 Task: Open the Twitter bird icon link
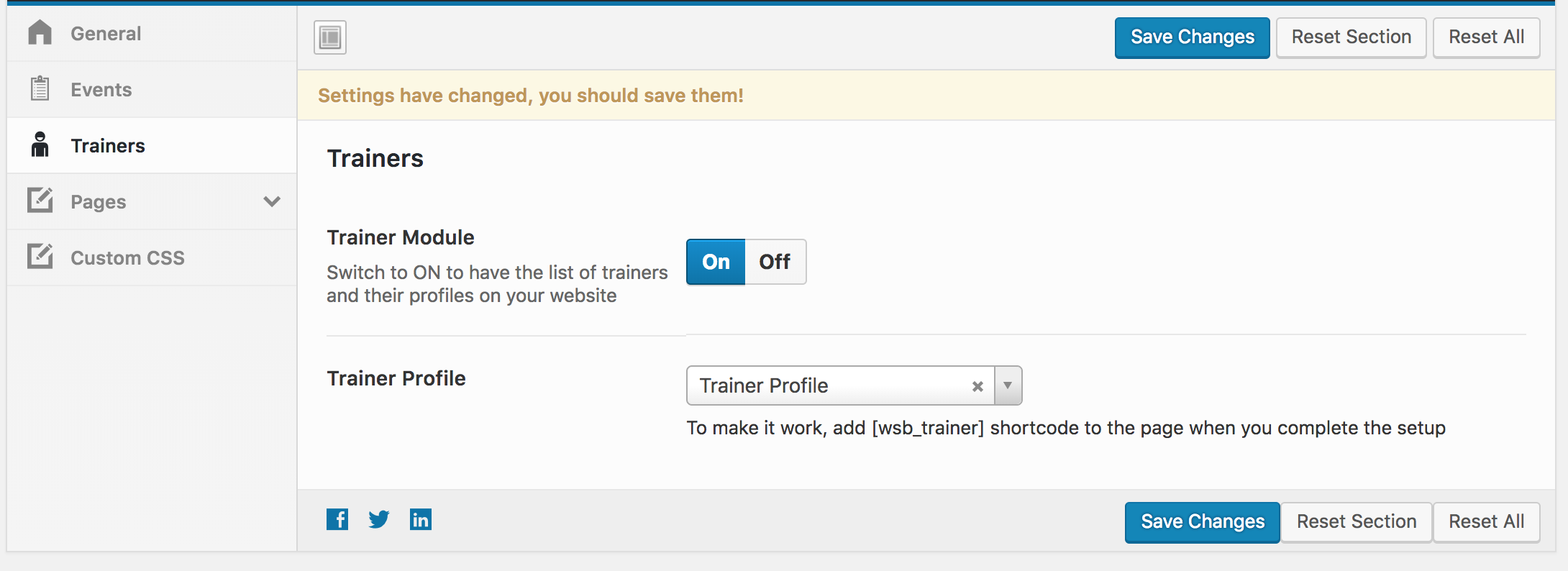click(x=379, y=519)
